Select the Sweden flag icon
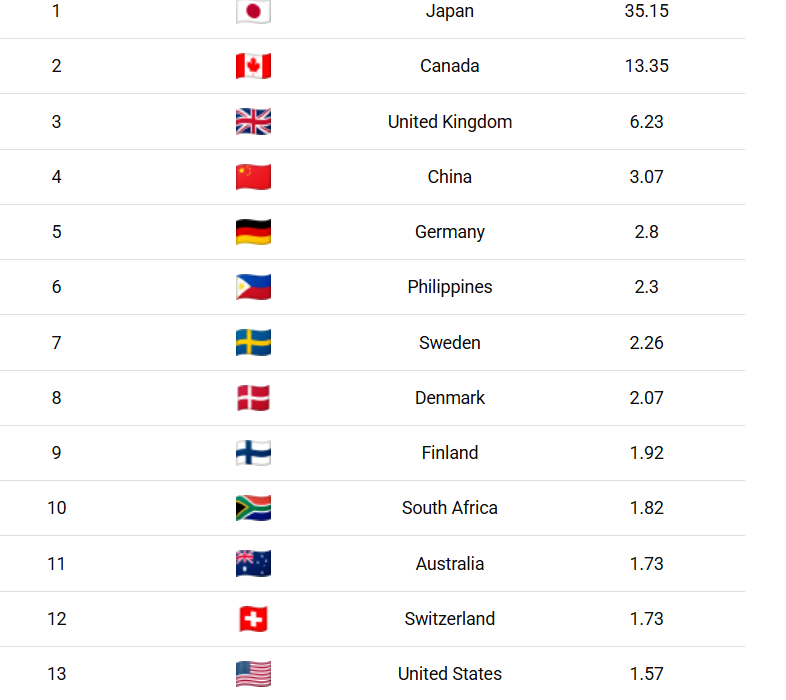Image resolution: width=786 pixels, height=700 pixels. tap(253, 343)
